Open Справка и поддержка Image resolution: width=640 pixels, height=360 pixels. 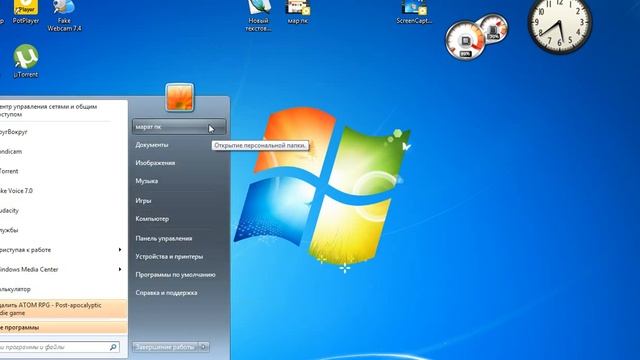pyautogui.click(x=179, y=293)
